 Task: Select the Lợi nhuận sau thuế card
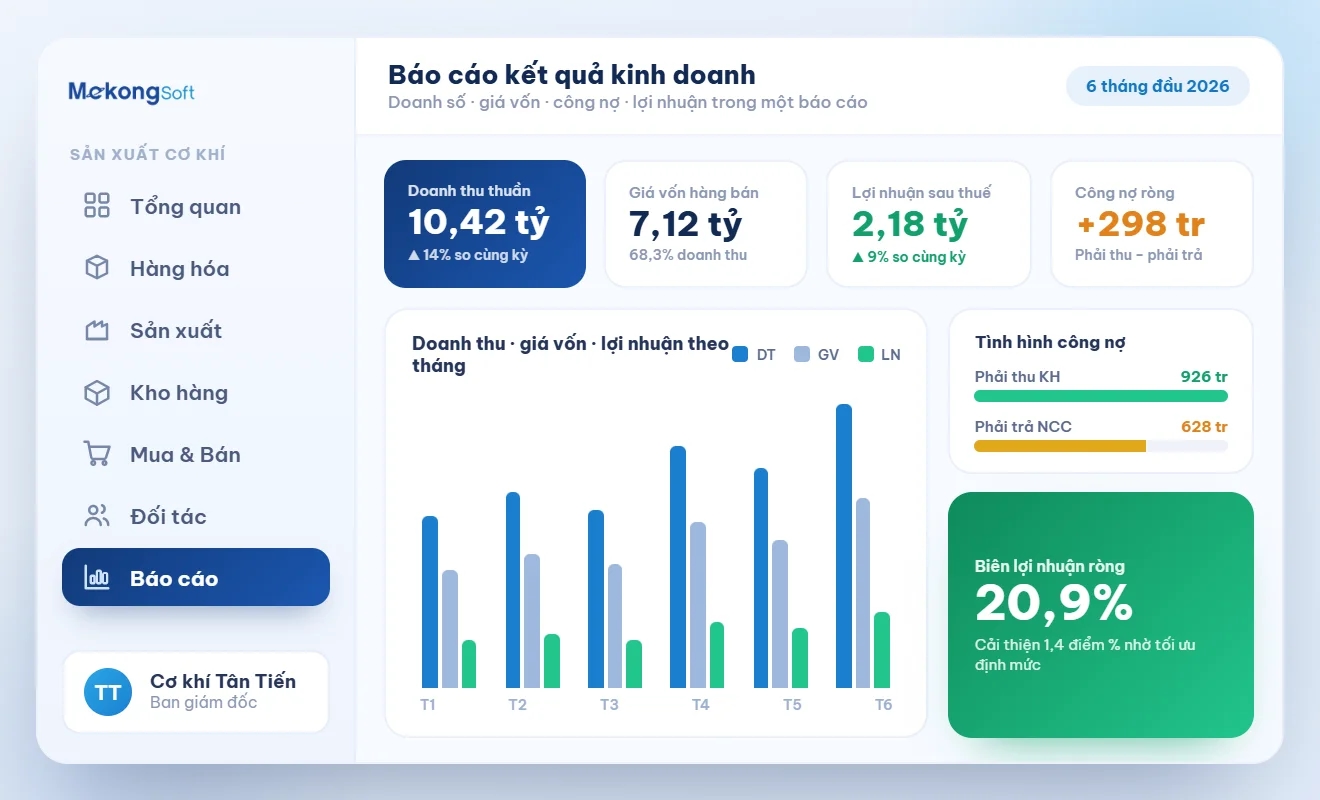click(x=929, y=224)
